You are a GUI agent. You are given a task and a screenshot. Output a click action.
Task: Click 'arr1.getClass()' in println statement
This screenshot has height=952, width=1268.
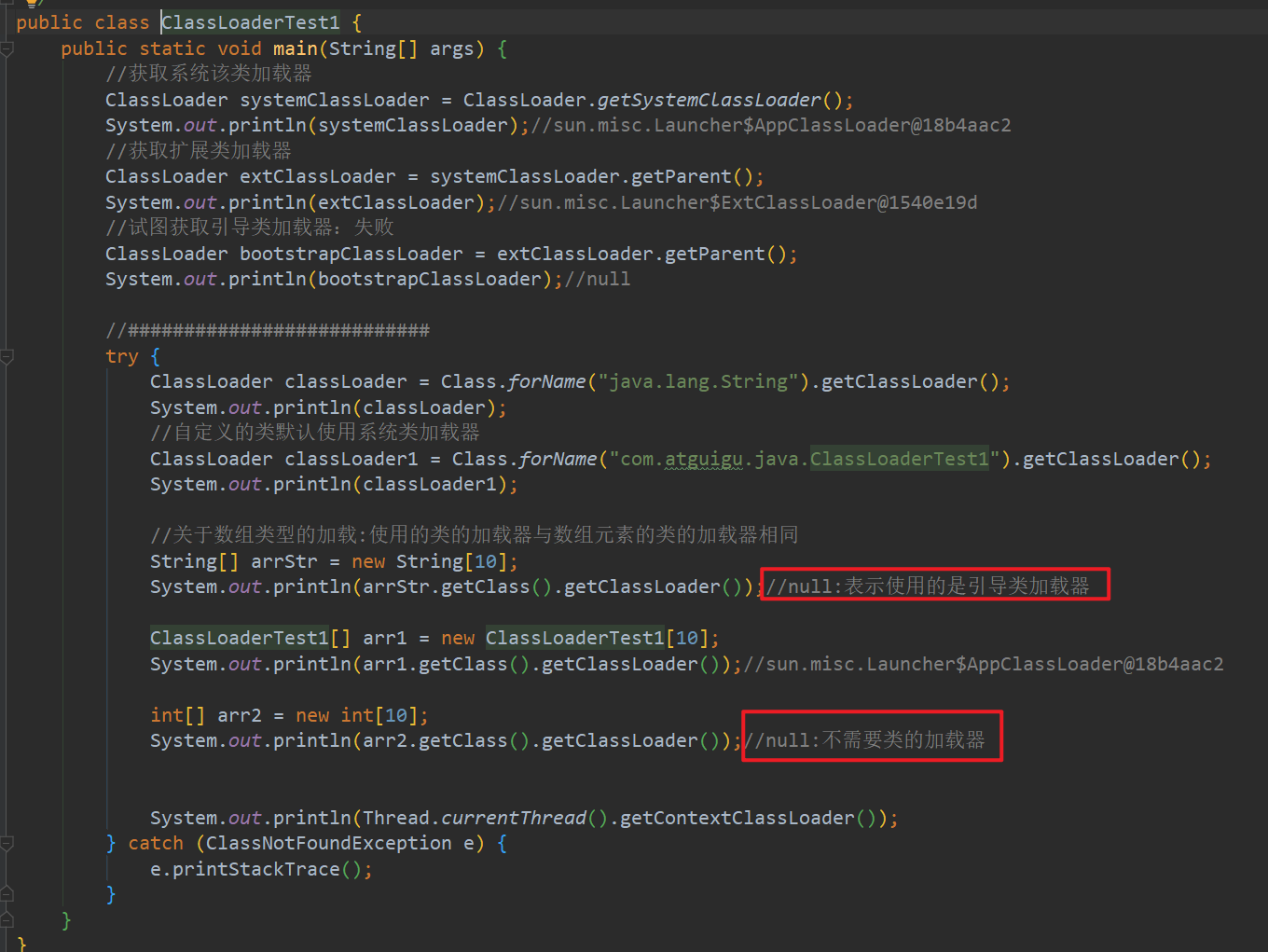pyautogui.click(x=447, y=664)
